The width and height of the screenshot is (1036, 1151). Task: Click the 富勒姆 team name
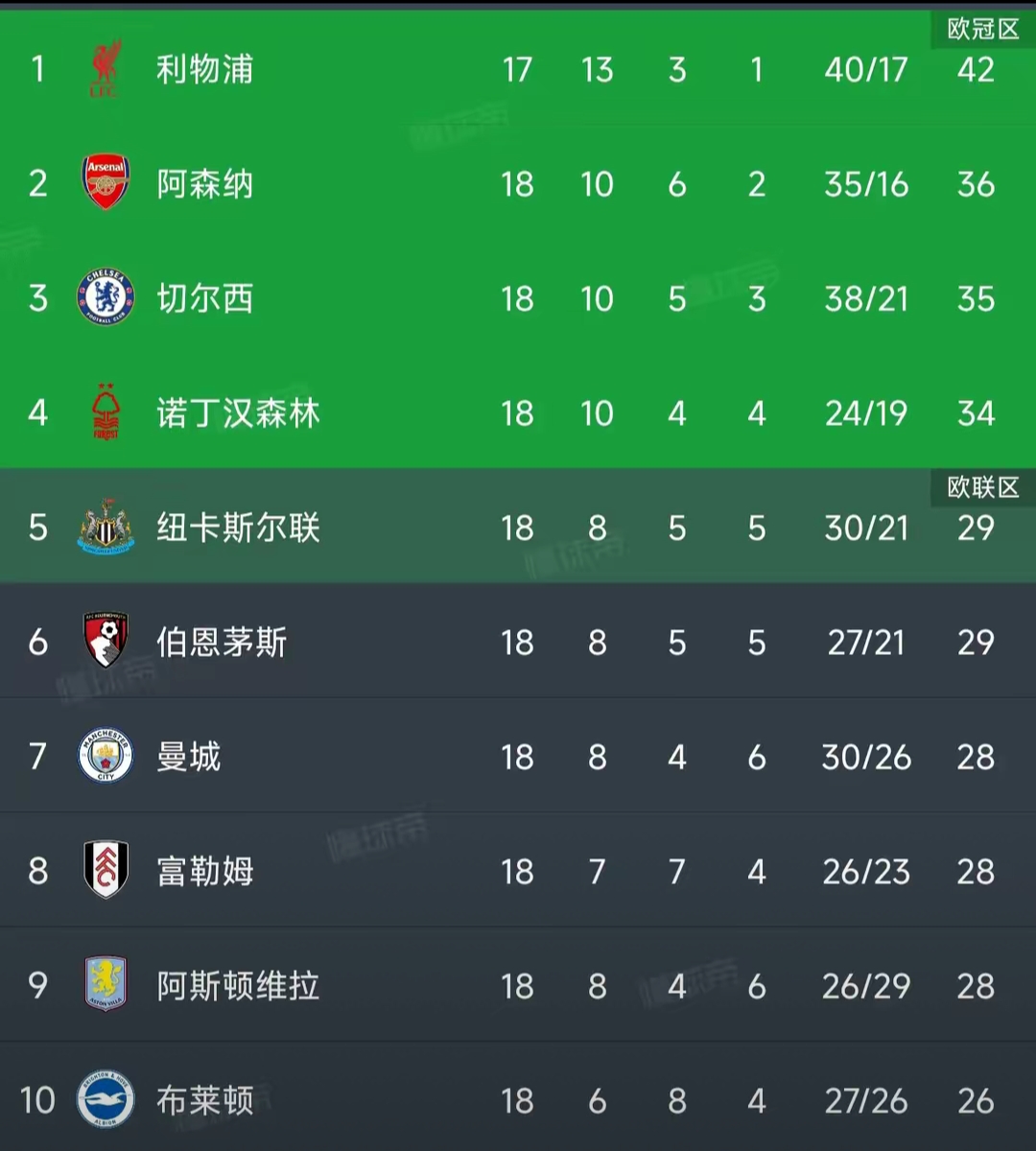point(205,871)
